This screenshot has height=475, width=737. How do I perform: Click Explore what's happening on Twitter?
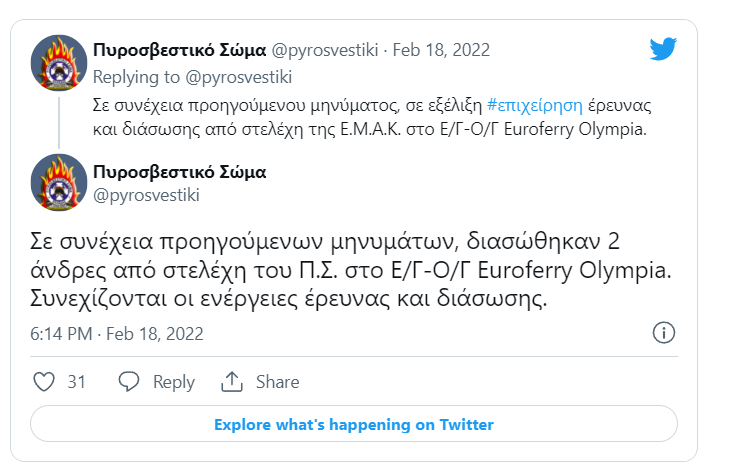(x=354, y=424)
